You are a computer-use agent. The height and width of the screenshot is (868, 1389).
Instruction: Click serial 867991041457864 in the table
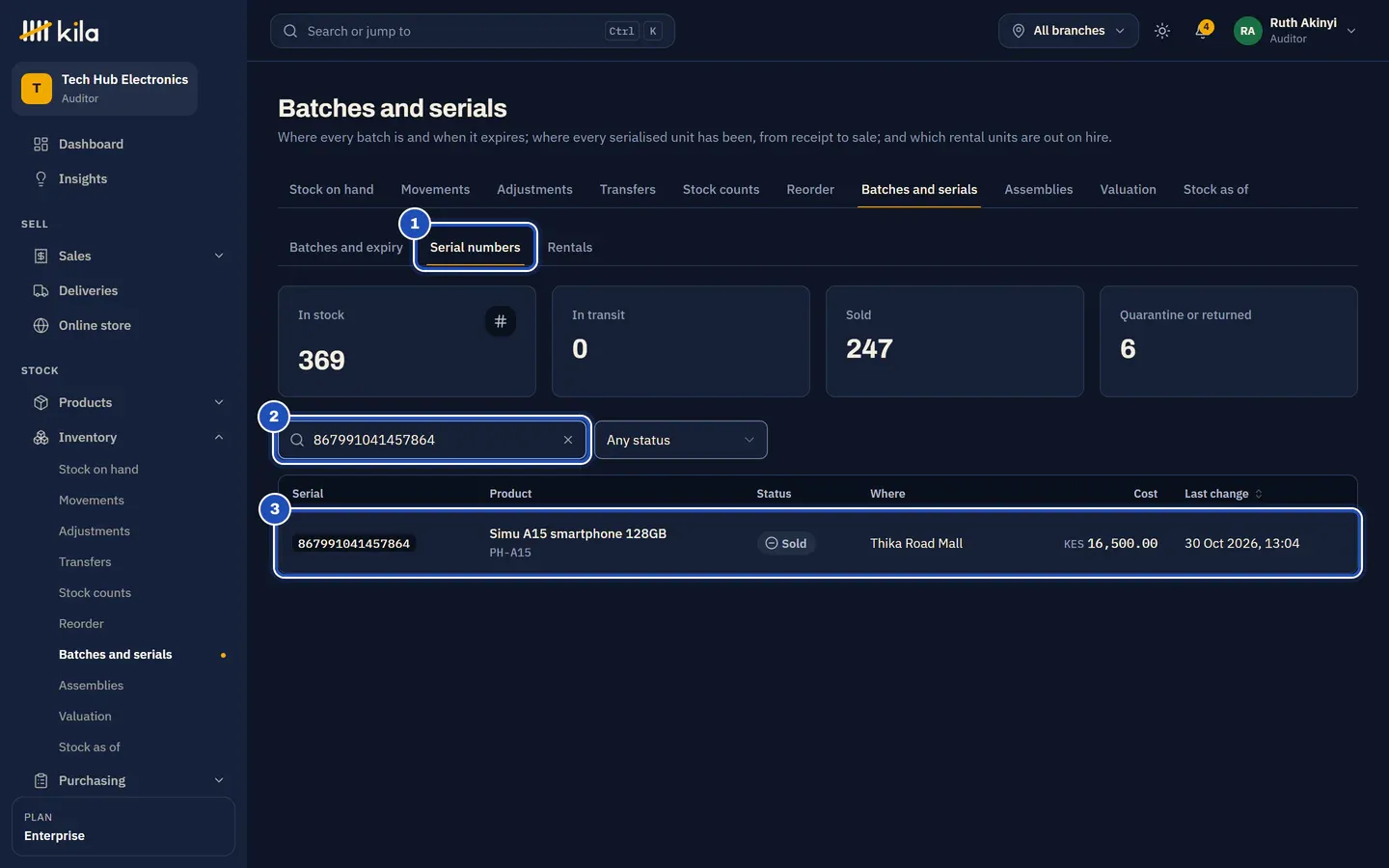point(354,544)
